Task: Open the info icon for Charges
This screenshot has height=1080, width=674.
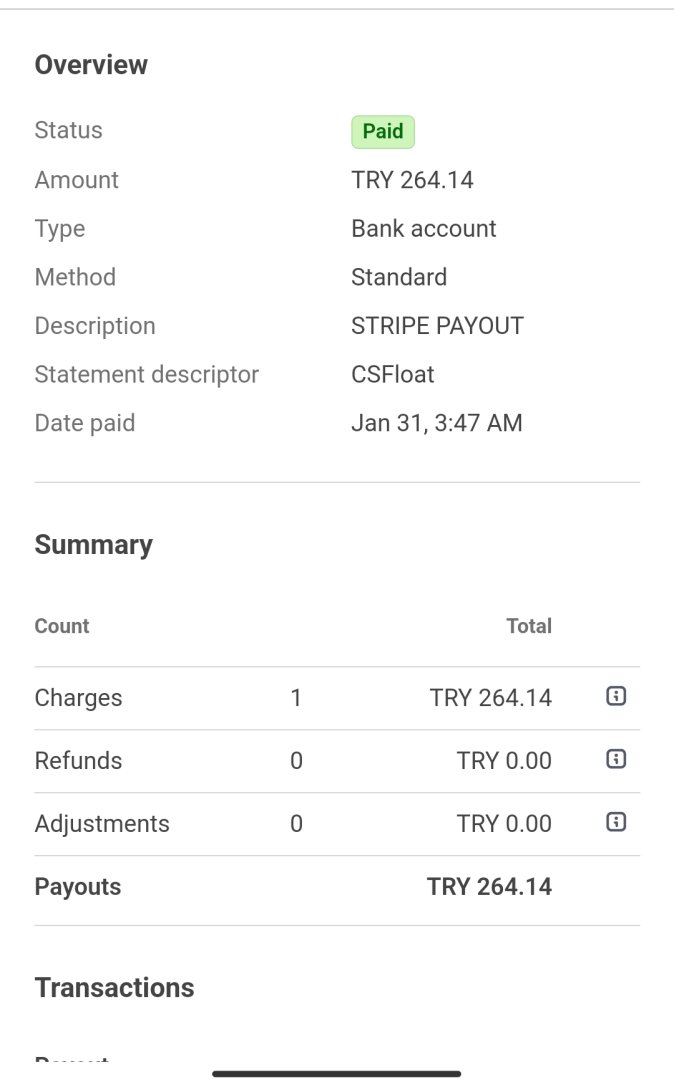Action: tap(616, 696)
